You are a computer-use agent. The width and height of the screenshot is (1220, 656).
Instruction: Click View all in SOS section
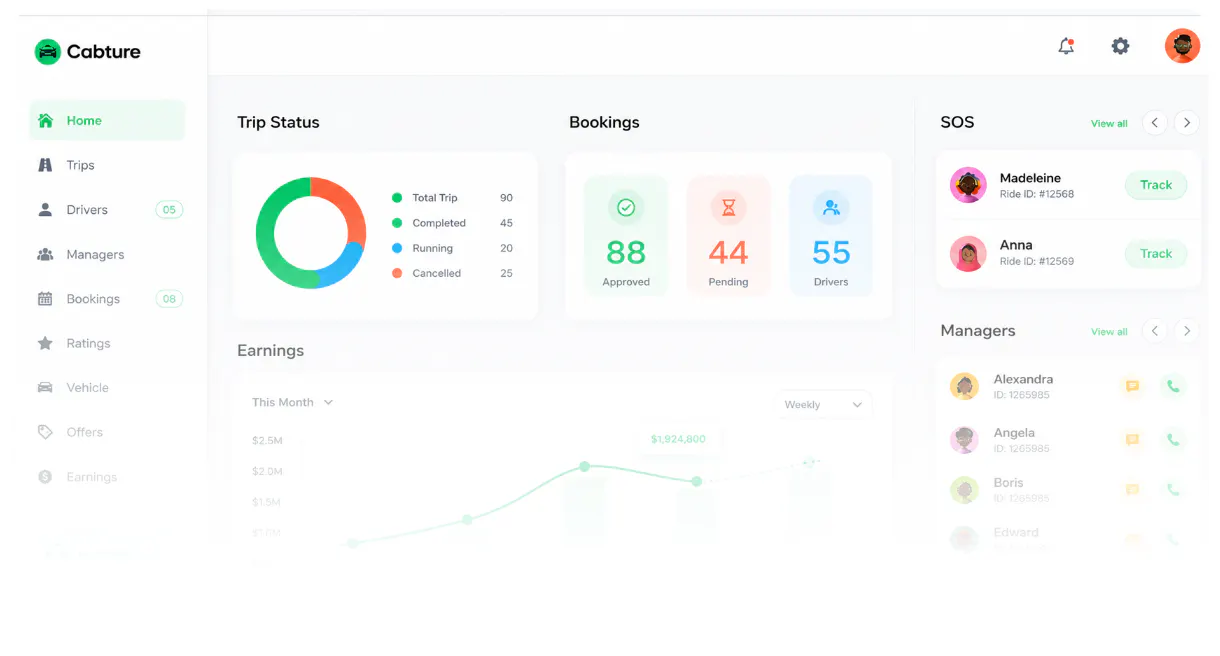1109,124
